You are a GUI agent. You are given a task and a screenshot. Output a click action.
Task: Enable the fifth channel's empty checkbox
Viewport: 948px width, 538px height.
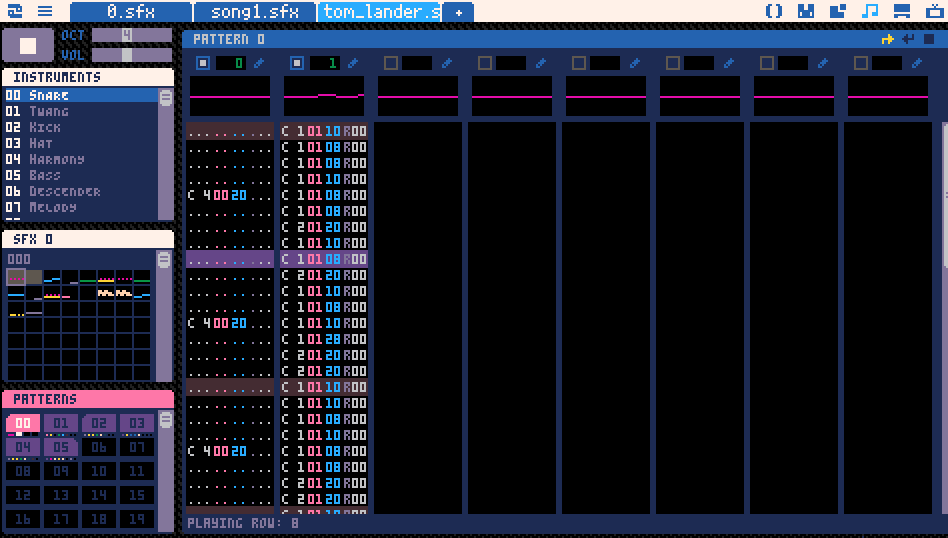(579, 63)
